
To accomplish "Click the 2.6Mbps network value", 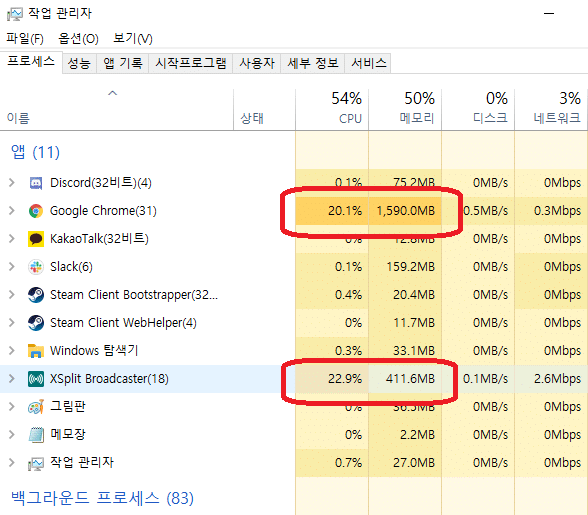I will click(558, 379).
